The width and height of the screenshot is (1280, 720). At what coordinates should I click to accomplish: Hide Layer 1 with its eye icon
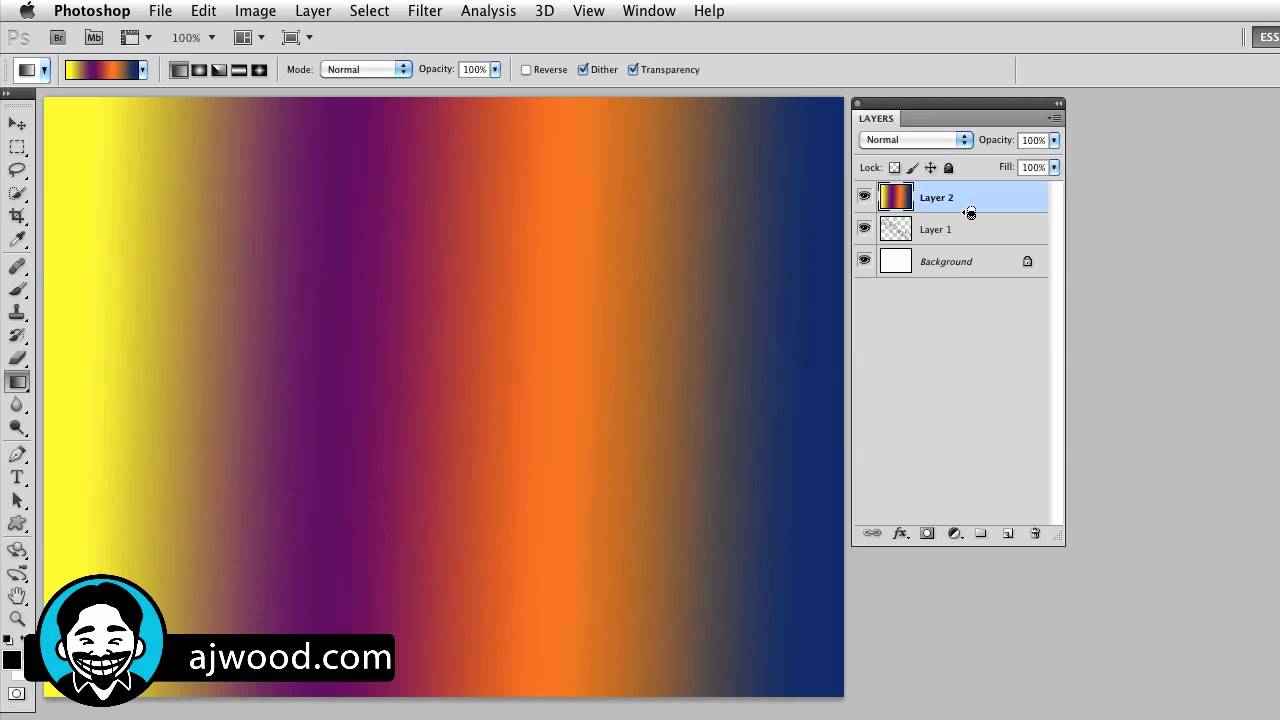(864, 229)
